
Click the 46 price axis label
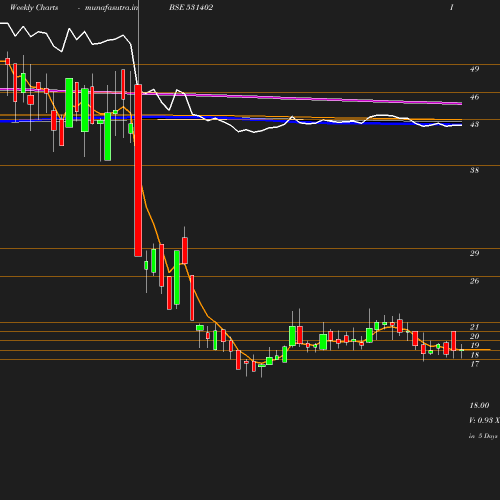(x=474, y=97)
